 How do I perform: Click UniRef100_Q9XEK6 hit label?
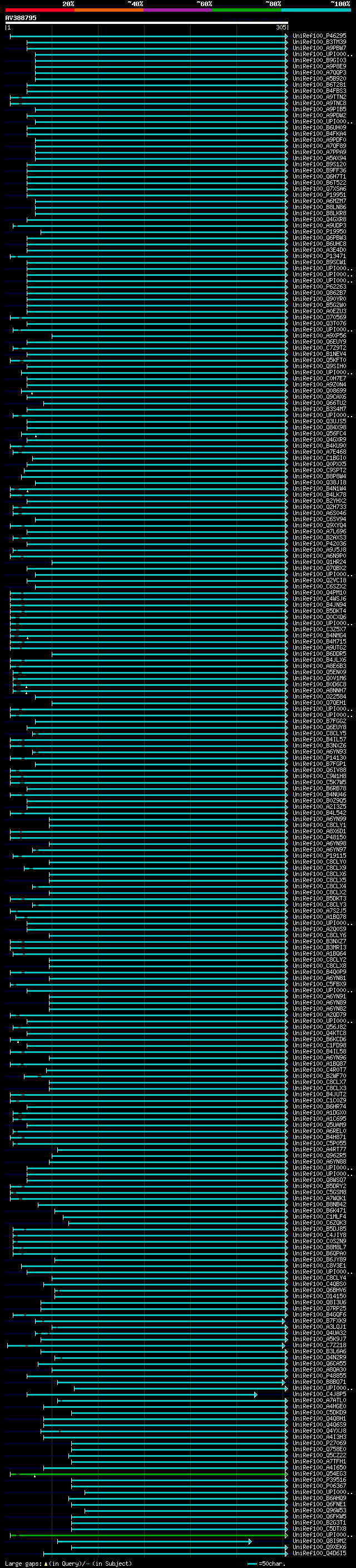319,1547
